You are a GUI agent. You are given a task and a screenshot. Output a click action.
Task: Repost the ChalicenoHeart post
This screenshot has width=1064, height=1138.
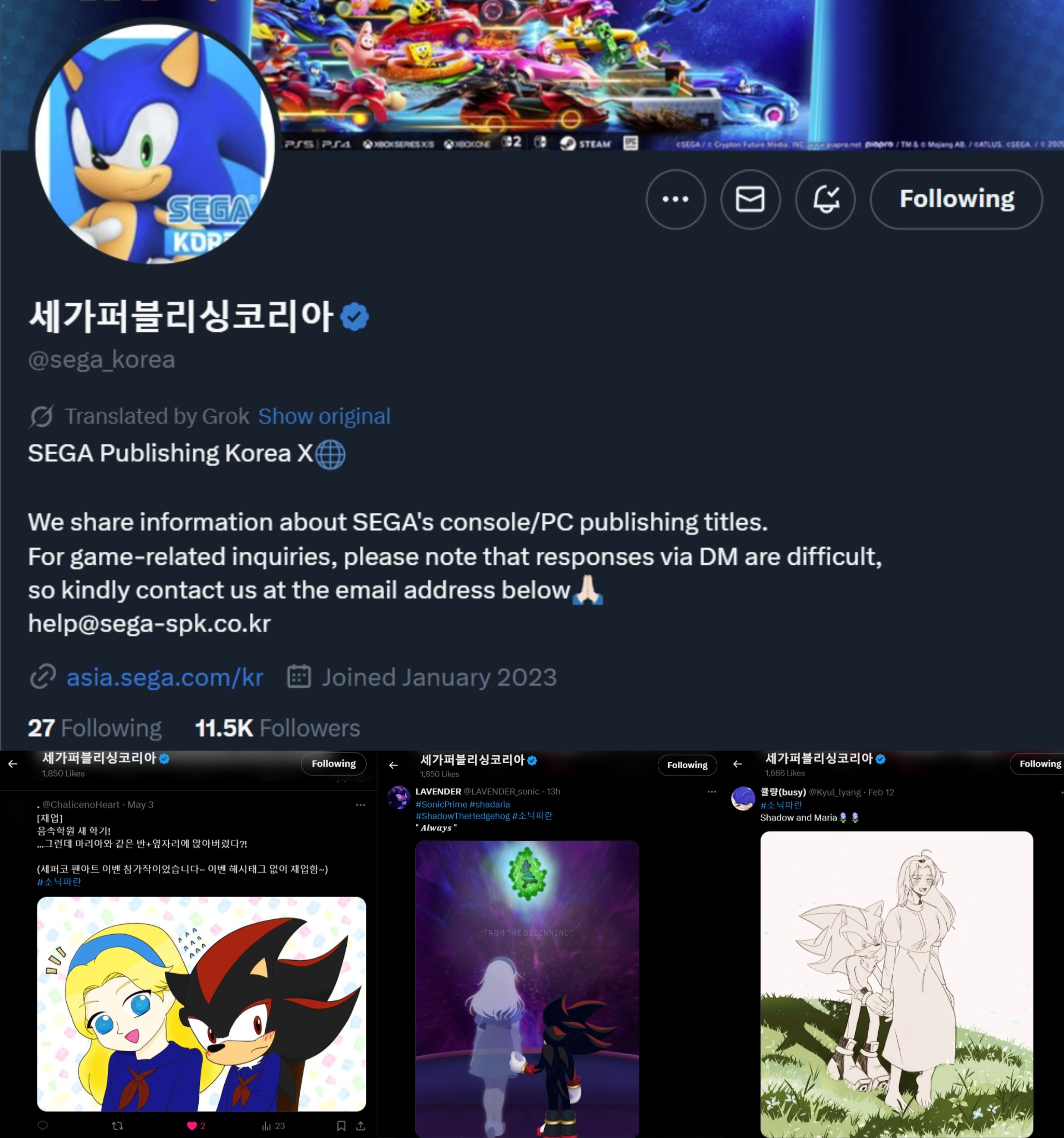click(118, 1125)
